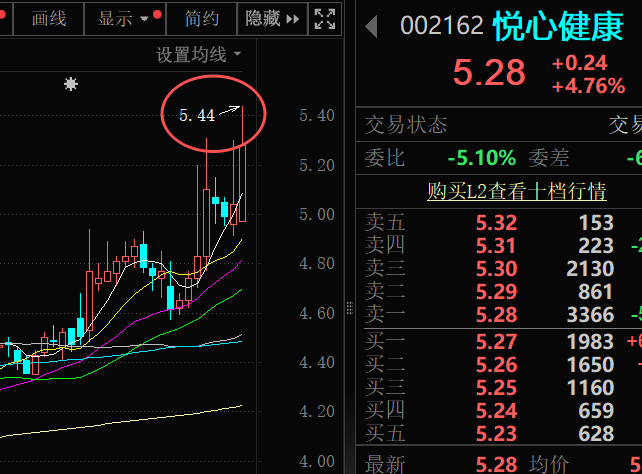Screen dimensions: 642x474
Task: Select the 买五 price 5.23
Action: (x=496, y=433)
